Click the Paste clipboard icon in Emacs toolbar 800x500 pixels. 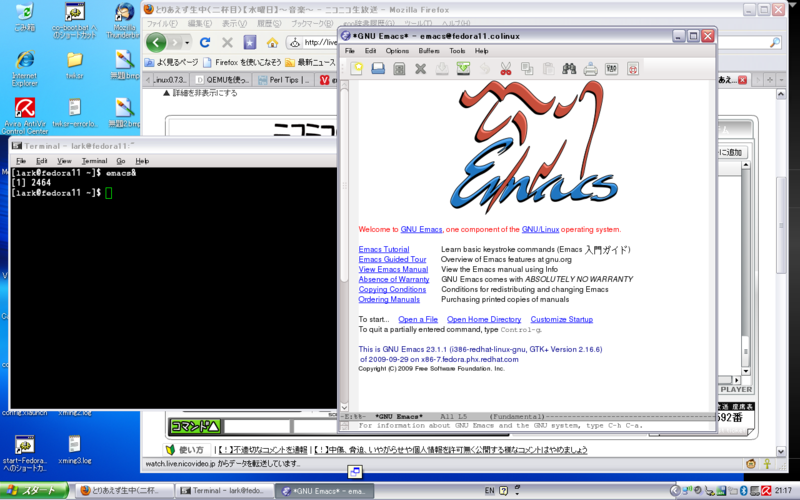[548, 68]
